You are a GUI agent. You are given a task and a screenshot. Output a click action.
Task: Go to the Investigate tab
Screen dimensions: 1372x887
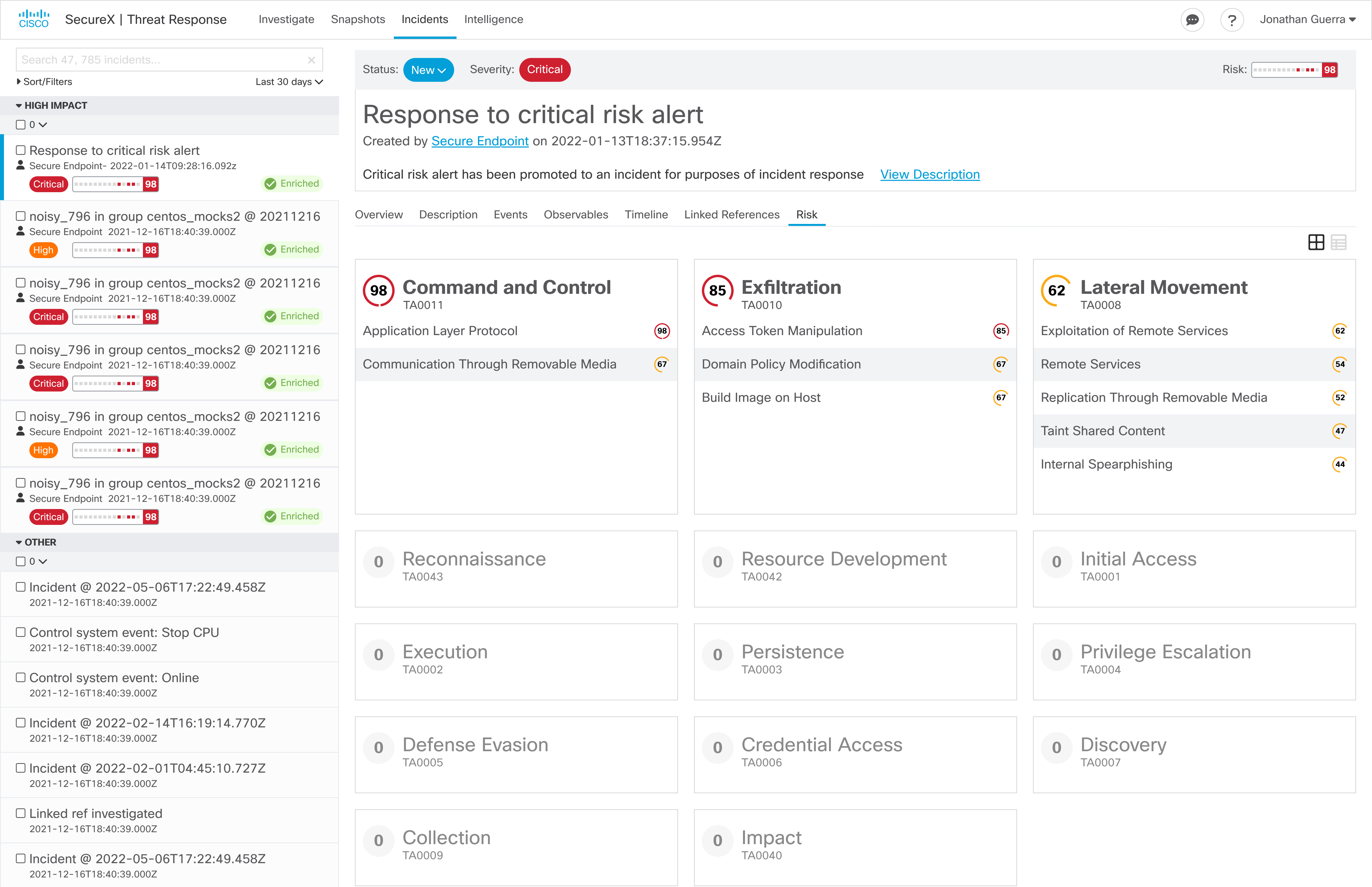(x=286, y=20)
